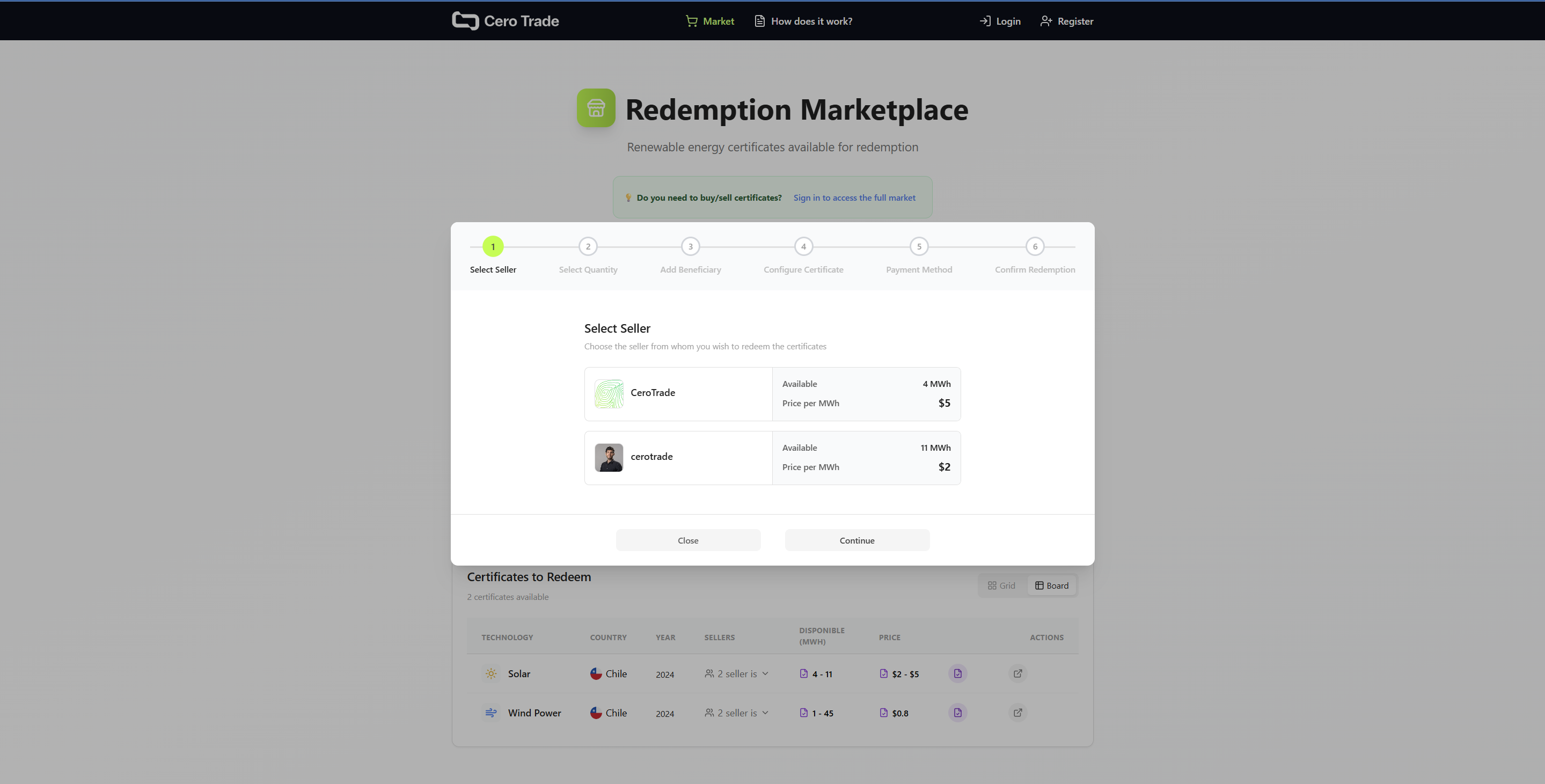1545x784 pixels.
Task: Click the certificate document icon in Solar actions
Action: tap(957, 673)
